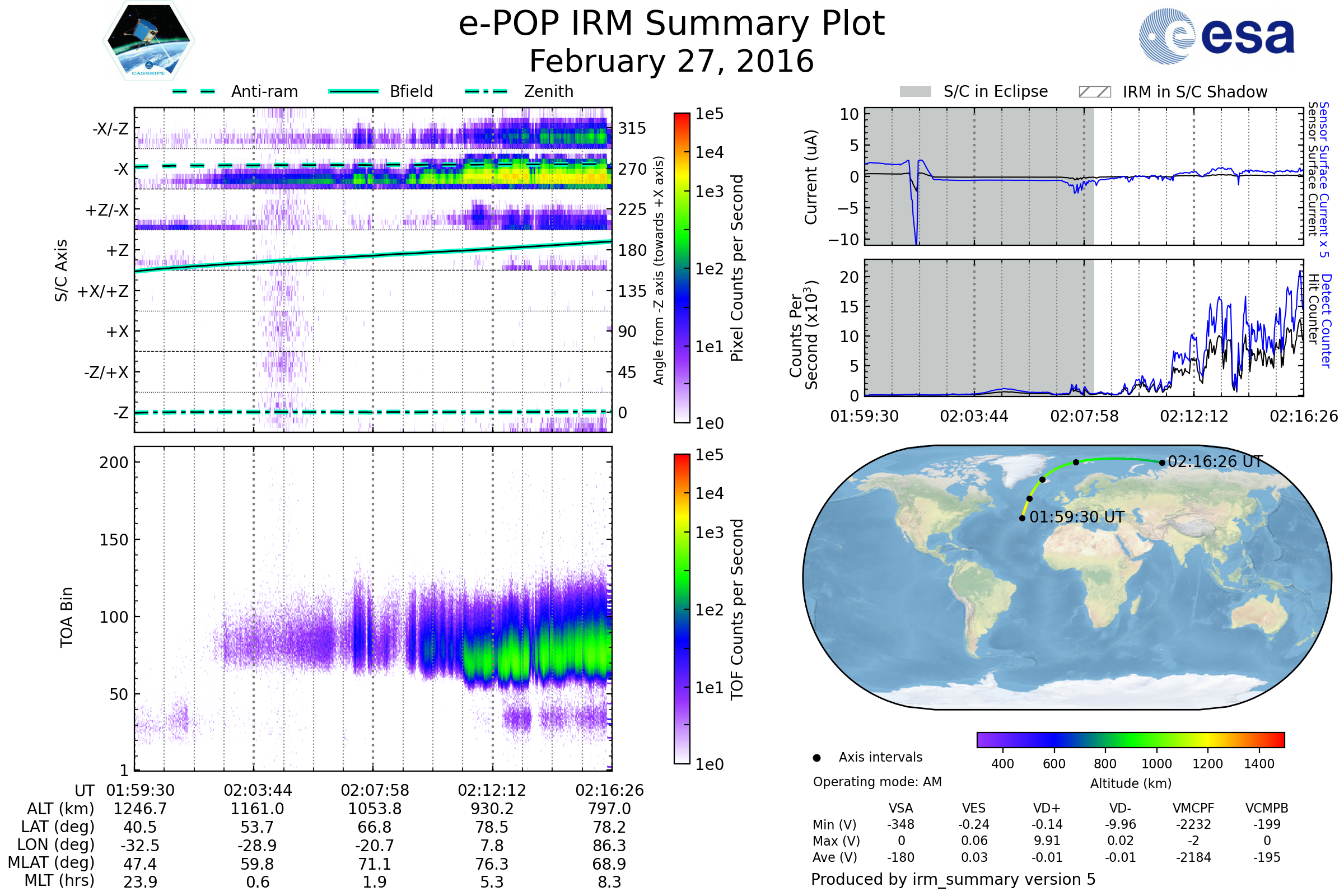Click the Produced by irm_summary version 5 text
Image resolution: width=1344 pixels, height=896 pixels.
click(x=953, y=879)
